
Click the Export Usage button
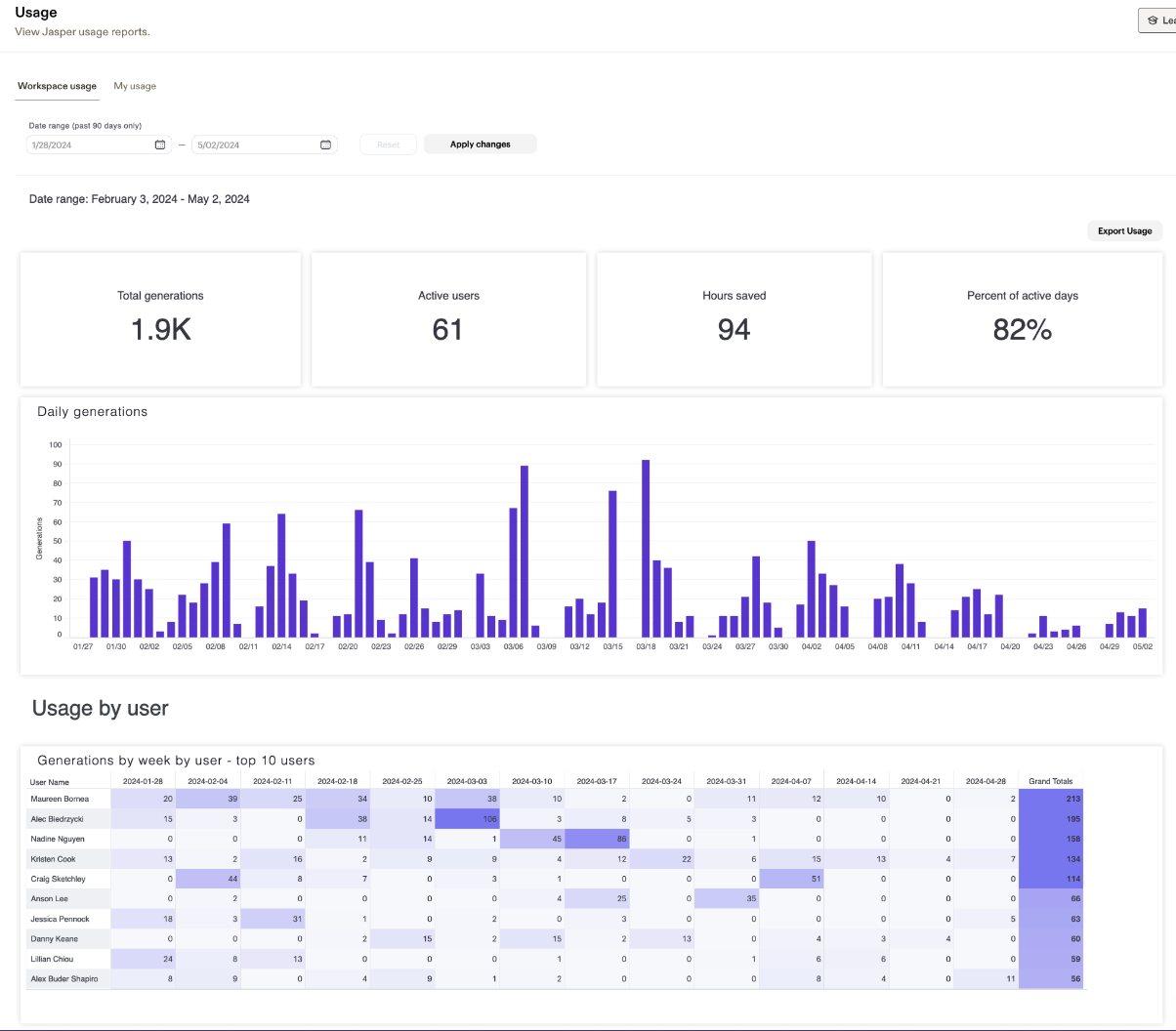[1124, 231]
